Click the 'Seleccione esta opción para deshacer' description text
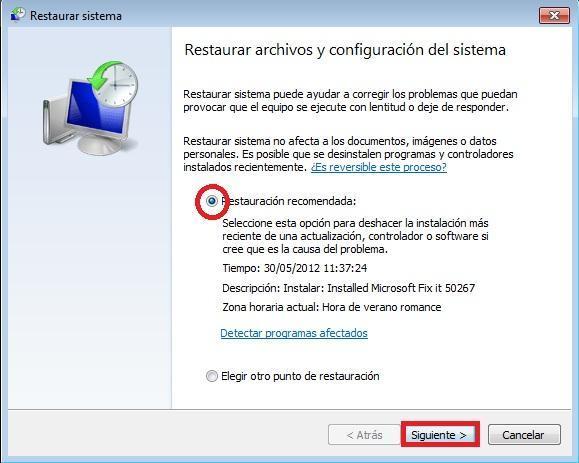 pos(355,236)
